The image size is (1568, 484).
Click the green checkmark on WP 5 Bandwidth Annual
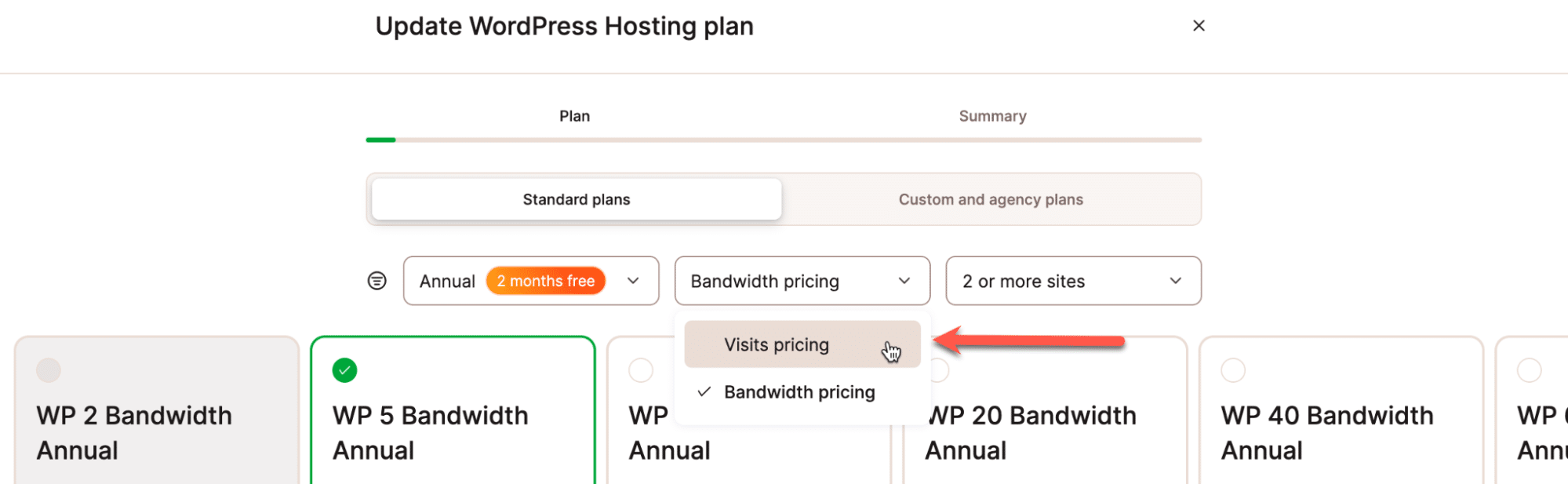[x=344, y=369]
